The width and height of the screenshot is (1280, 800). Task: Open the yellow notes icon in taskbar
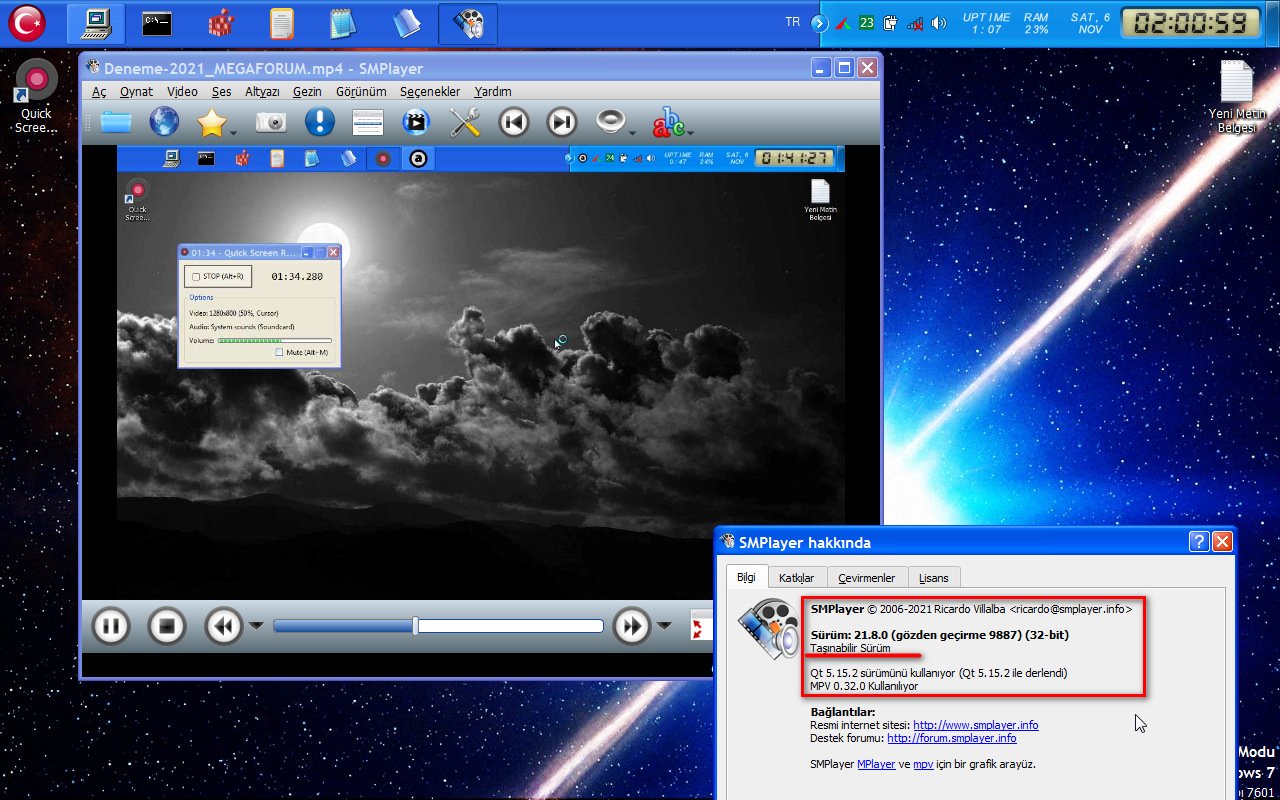pos(282,23)
